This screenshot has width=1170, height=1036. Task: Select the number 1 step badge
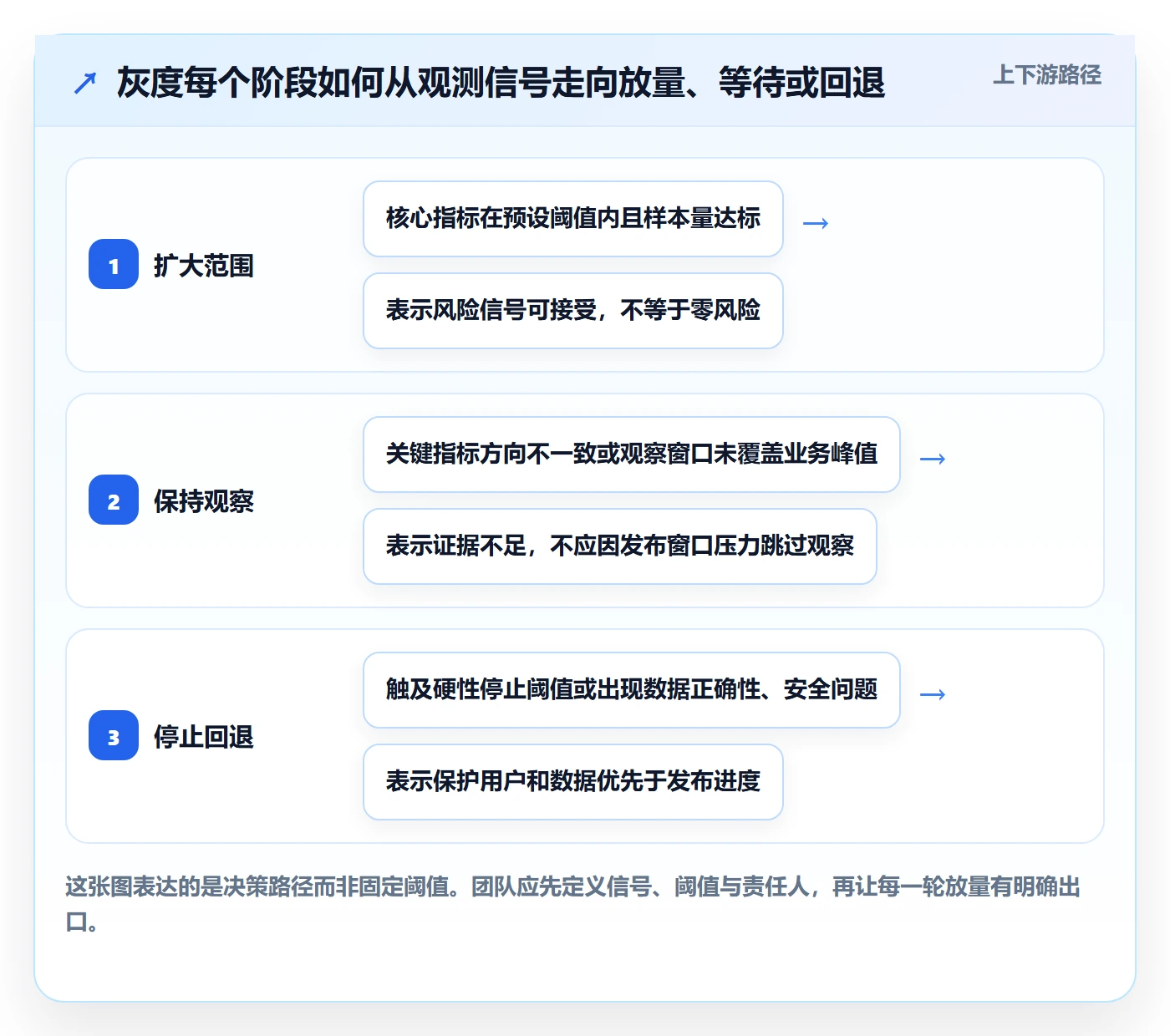[114, 265]
